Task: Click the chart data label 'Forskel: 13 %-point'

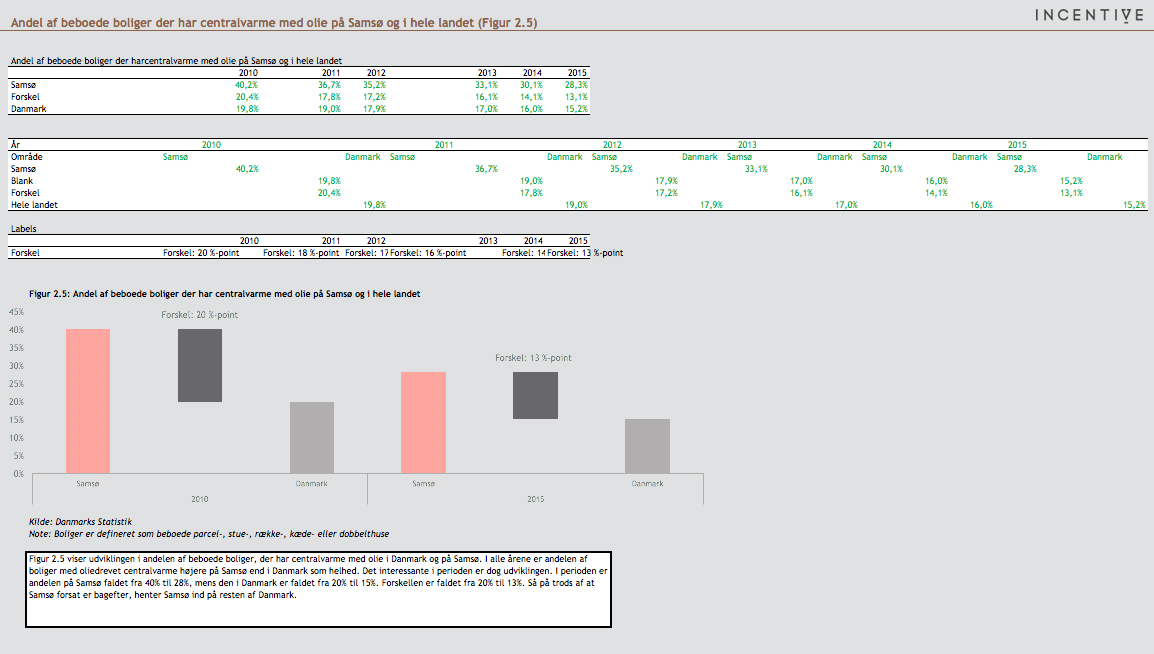Action: pos(534,358)
